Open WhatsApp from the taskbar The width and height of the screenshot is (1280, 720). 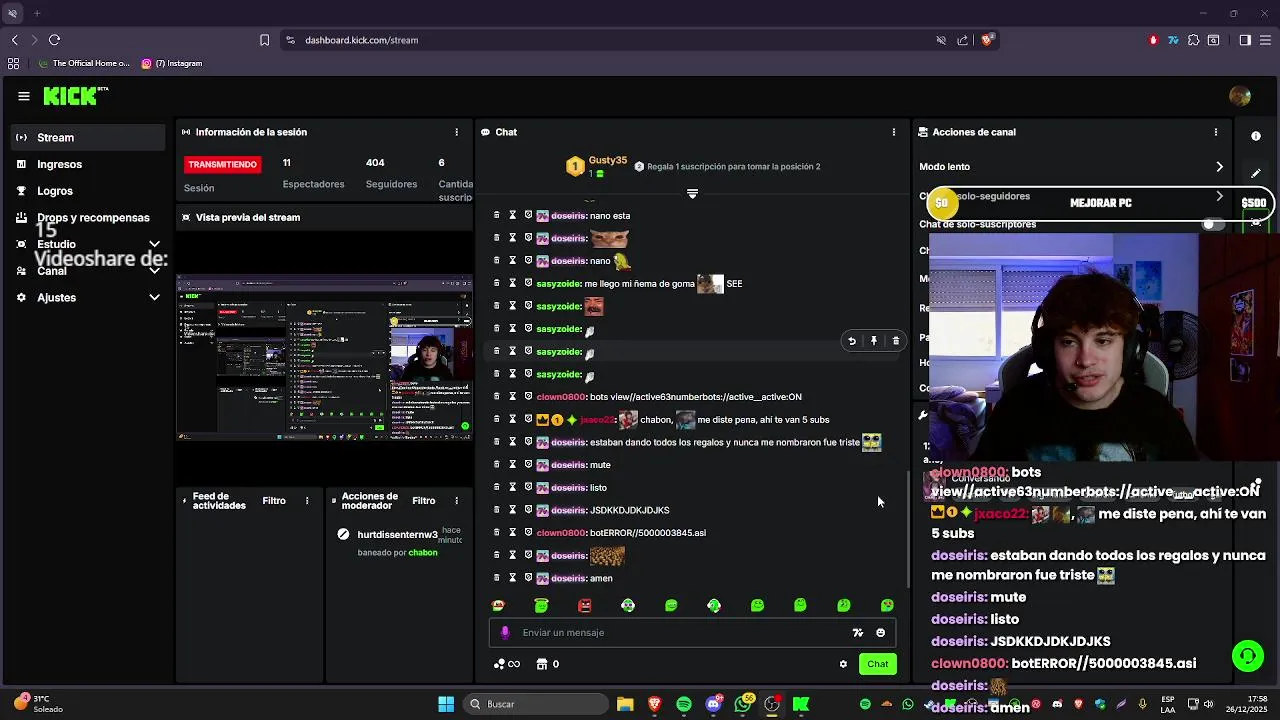click(742, 704)
